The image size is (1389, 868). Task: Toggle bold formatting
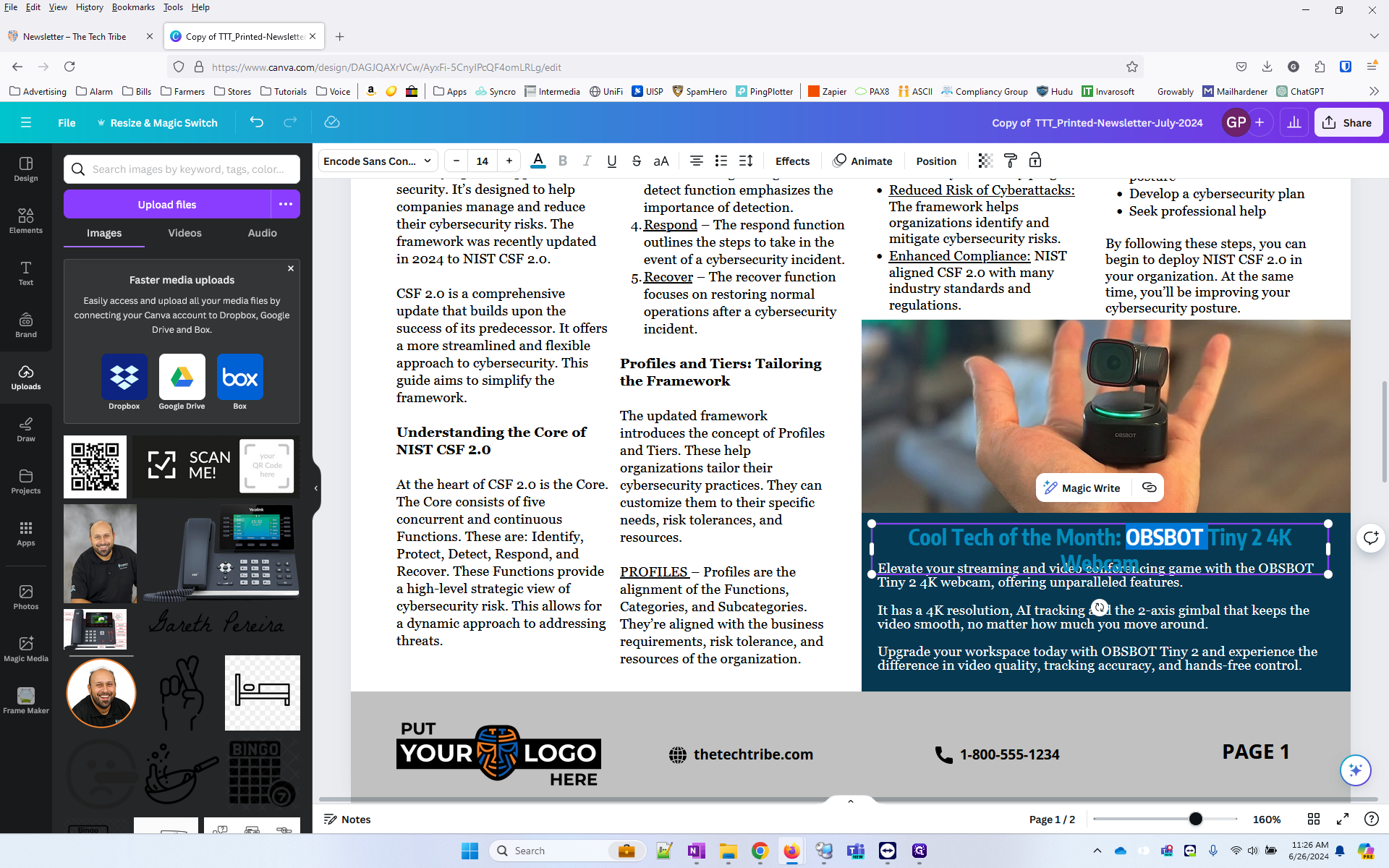point(563,161)
